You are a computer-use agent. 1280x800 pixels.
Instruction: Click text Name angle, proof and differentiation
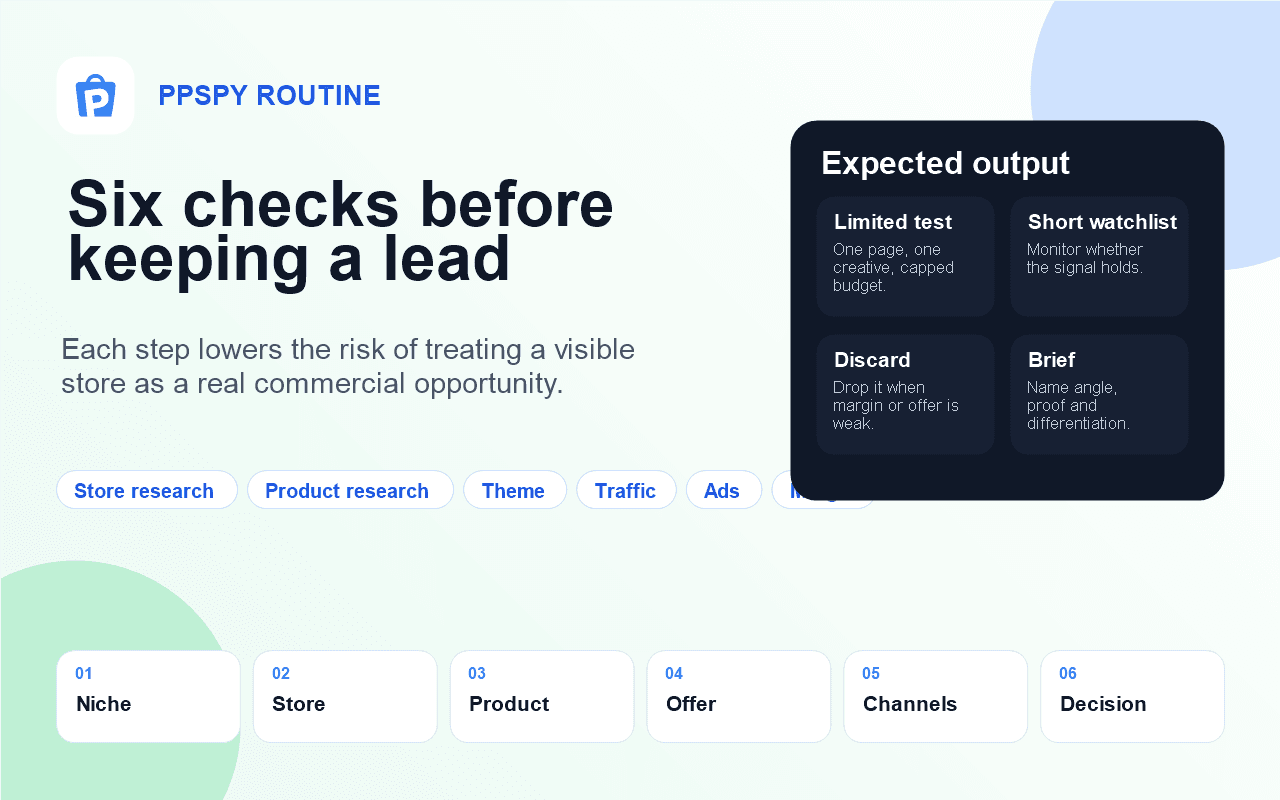click(1078, 405)
